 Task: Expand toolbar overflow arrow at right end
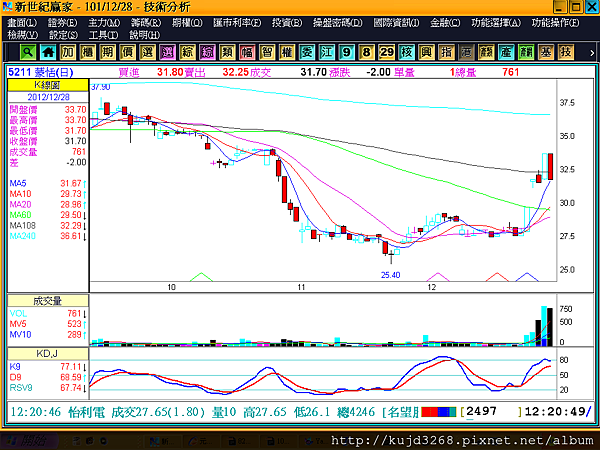pyautogui.click(x=592, y=53)
